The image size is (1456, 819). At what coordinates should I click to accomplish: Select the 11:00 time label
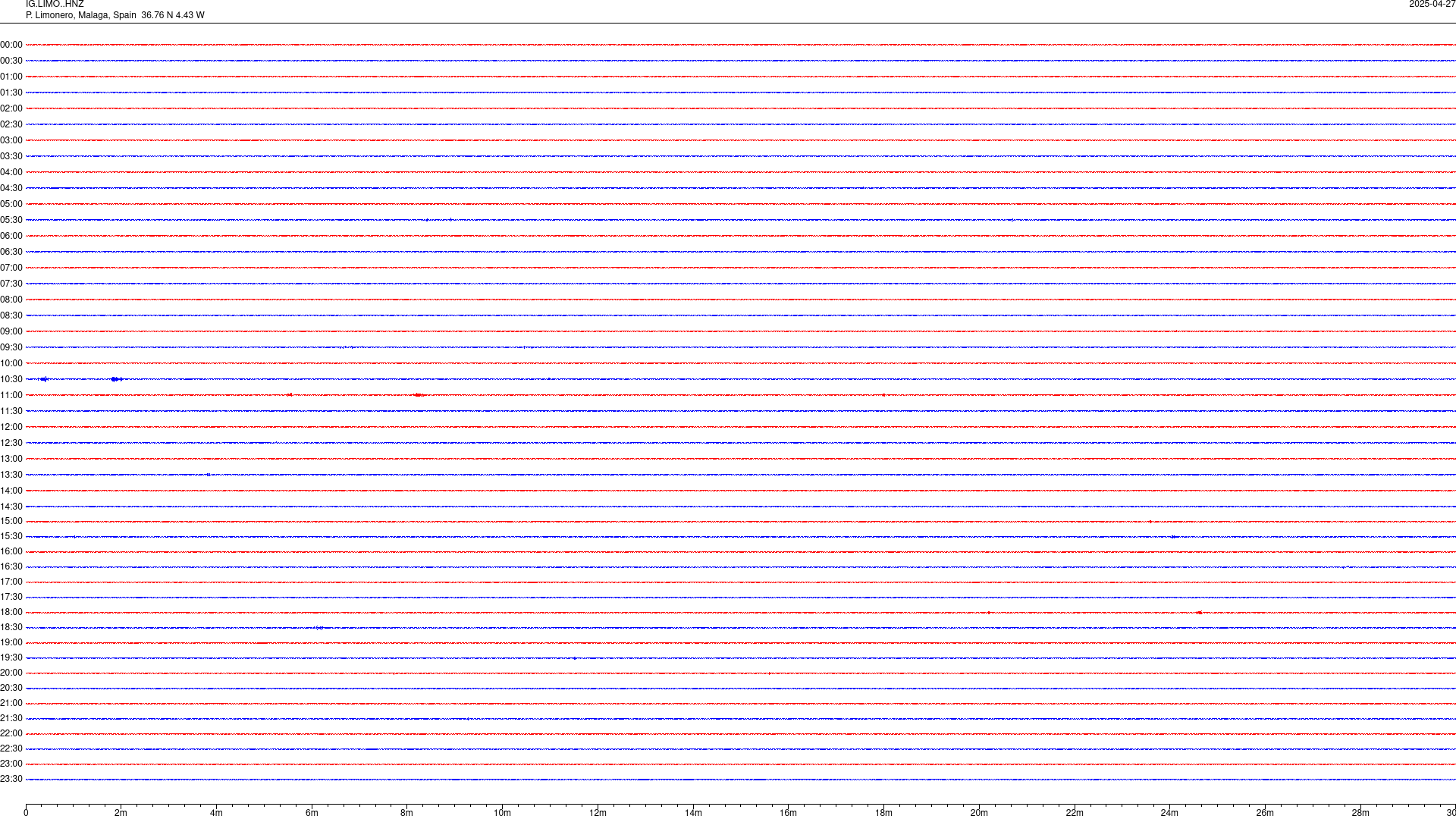point(11,395)
